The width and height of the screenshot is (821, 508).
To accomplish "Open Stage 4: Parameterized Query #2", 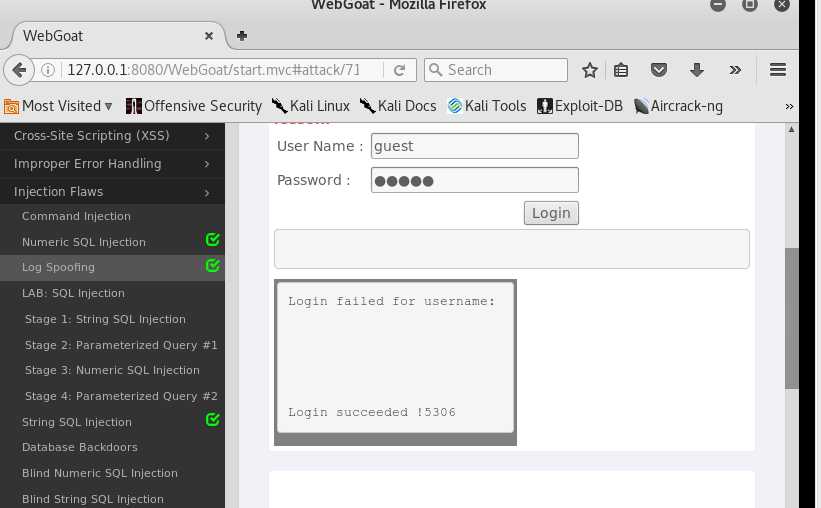I will tap(121, 396).
